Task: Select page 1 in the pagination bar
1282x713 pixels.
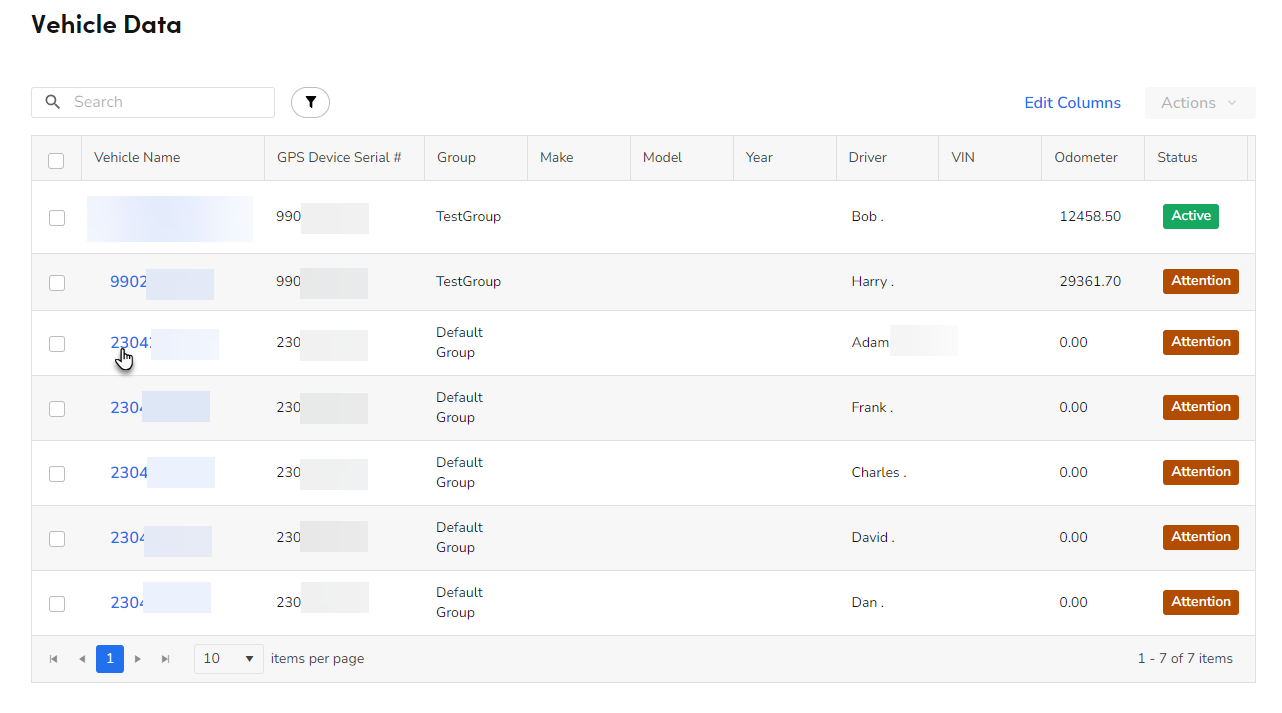Action: pos(110,659)
